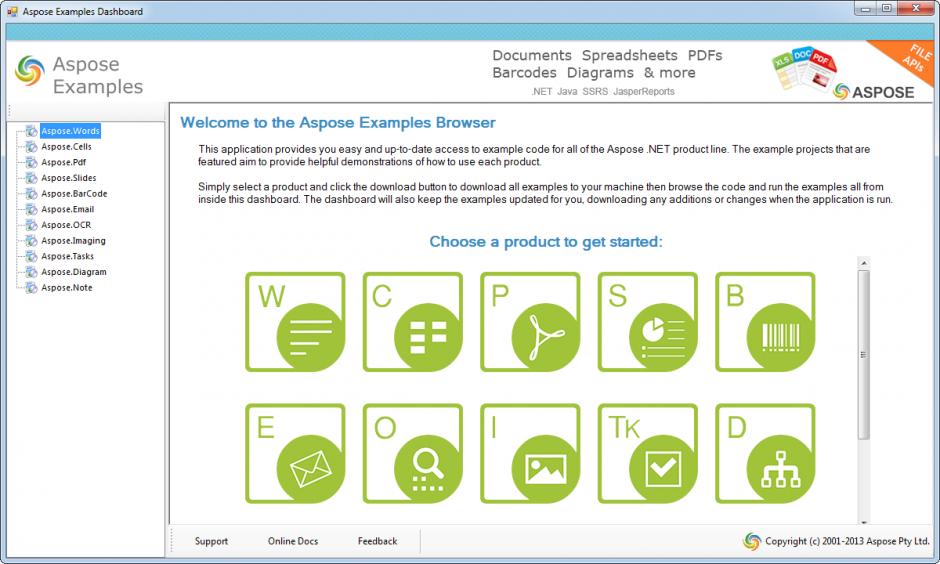Open the Aspose.Slides product tile (S)
Viewport: 940px width, 564px height.
tap(647, 322)
